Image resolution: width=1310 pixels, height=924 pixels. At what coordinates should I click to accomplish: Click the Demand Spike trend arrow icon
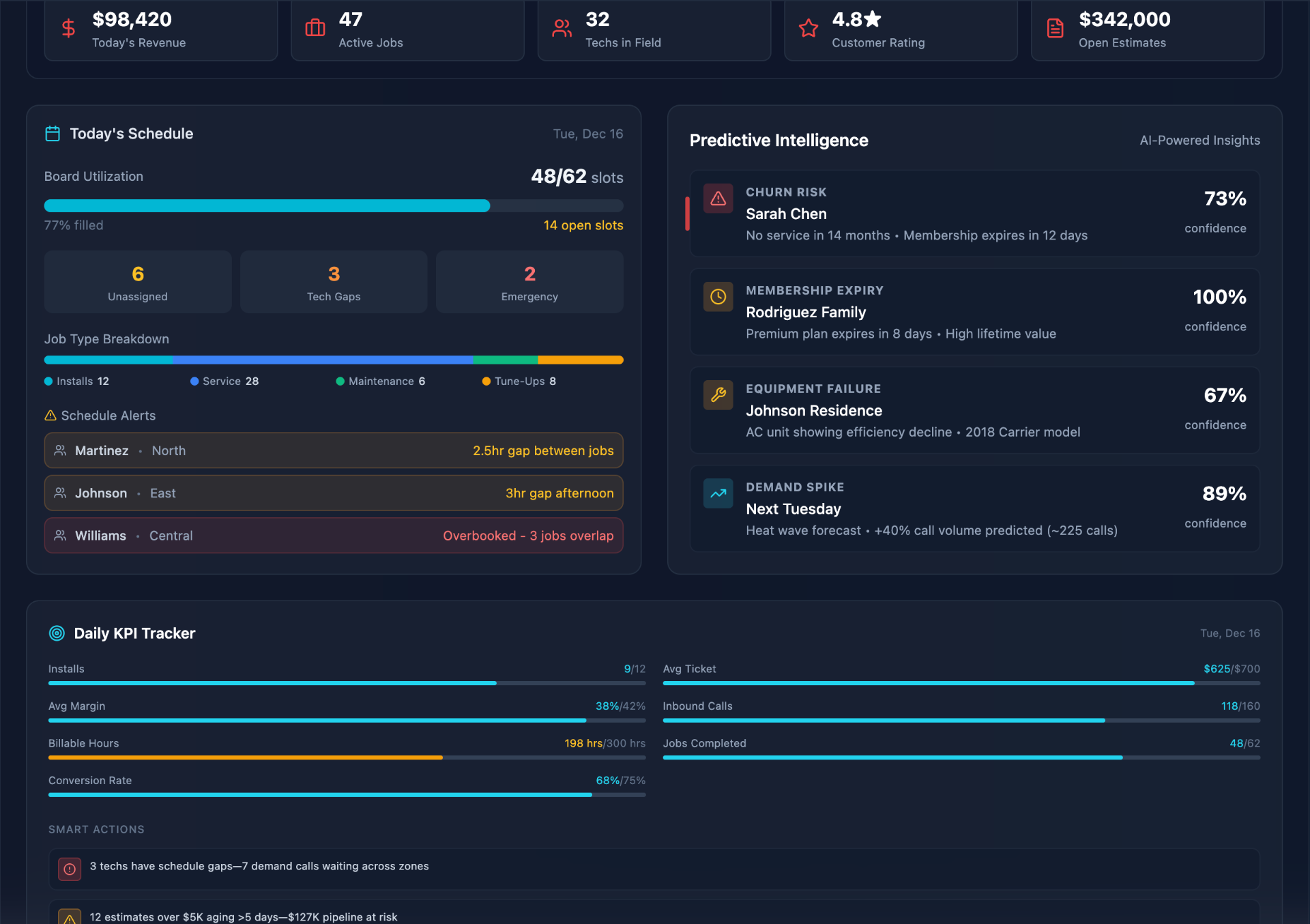pyautogui.click(x=718, y=493)
